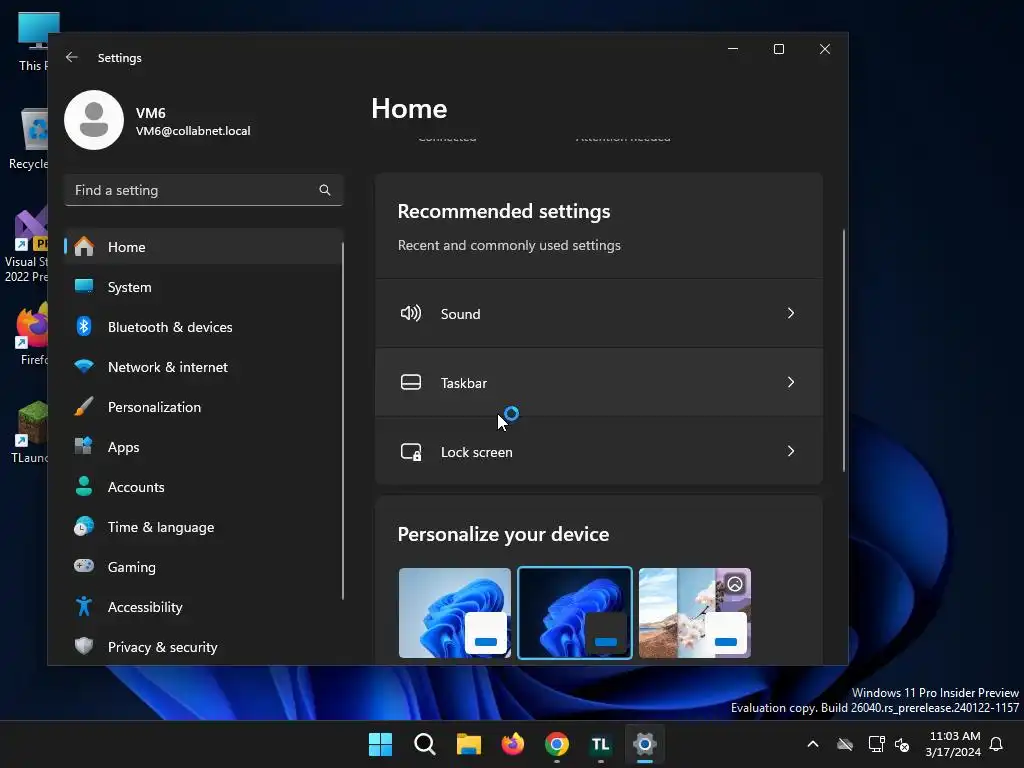
Task: Go back with the Settings back arrow
Action: (x=72, y=57)
